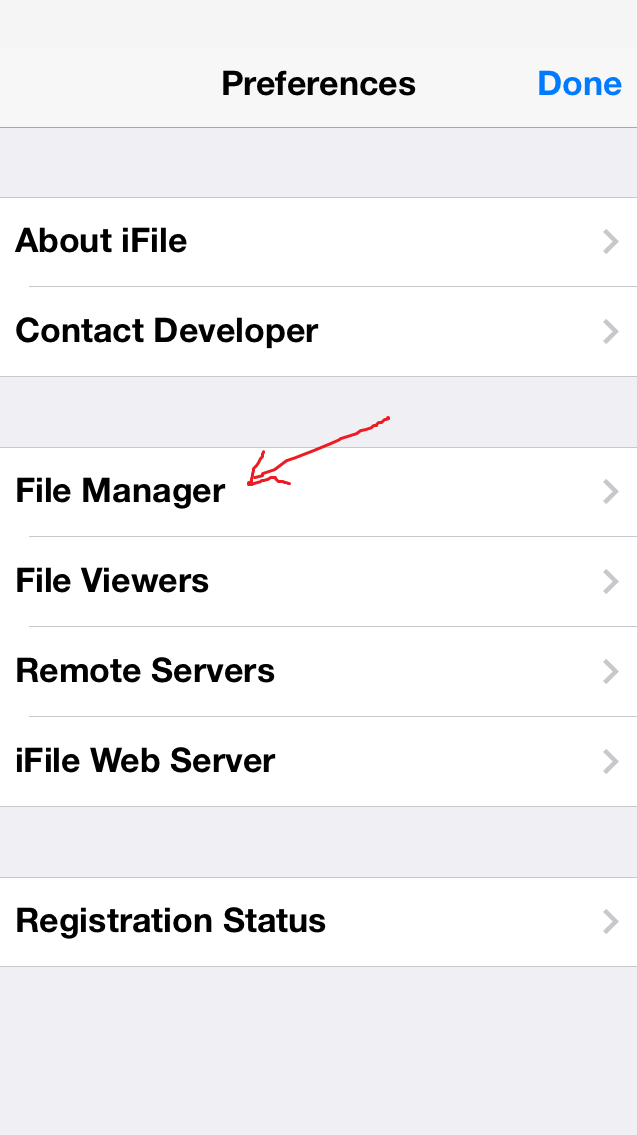Click the empty gray area below Registration Status
Viewport: 637px width, 1135px height.
(318, 1050)
